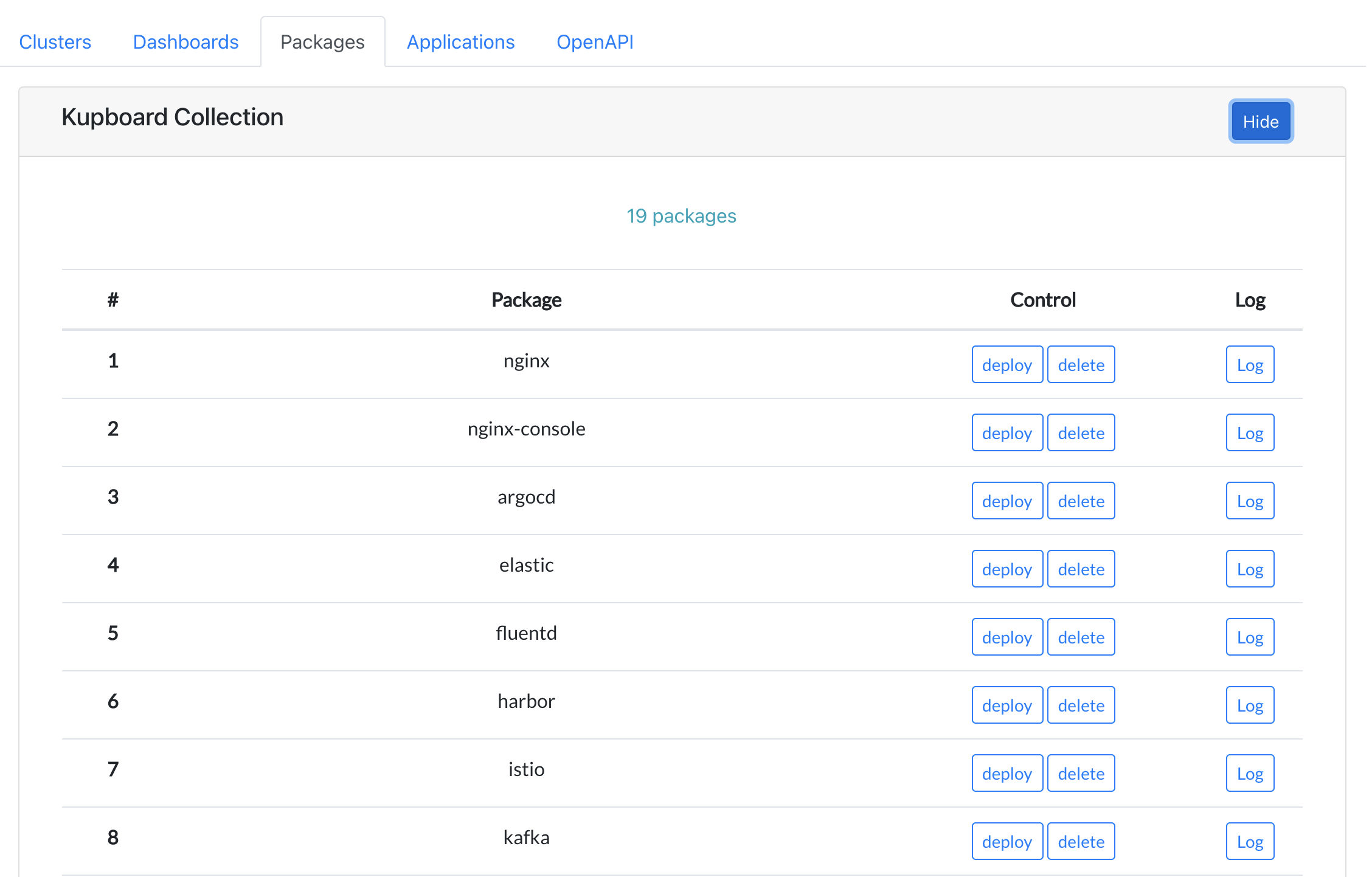
Task: Select the elastic package name
Action: pyautogui.click(x=526, y=565)
